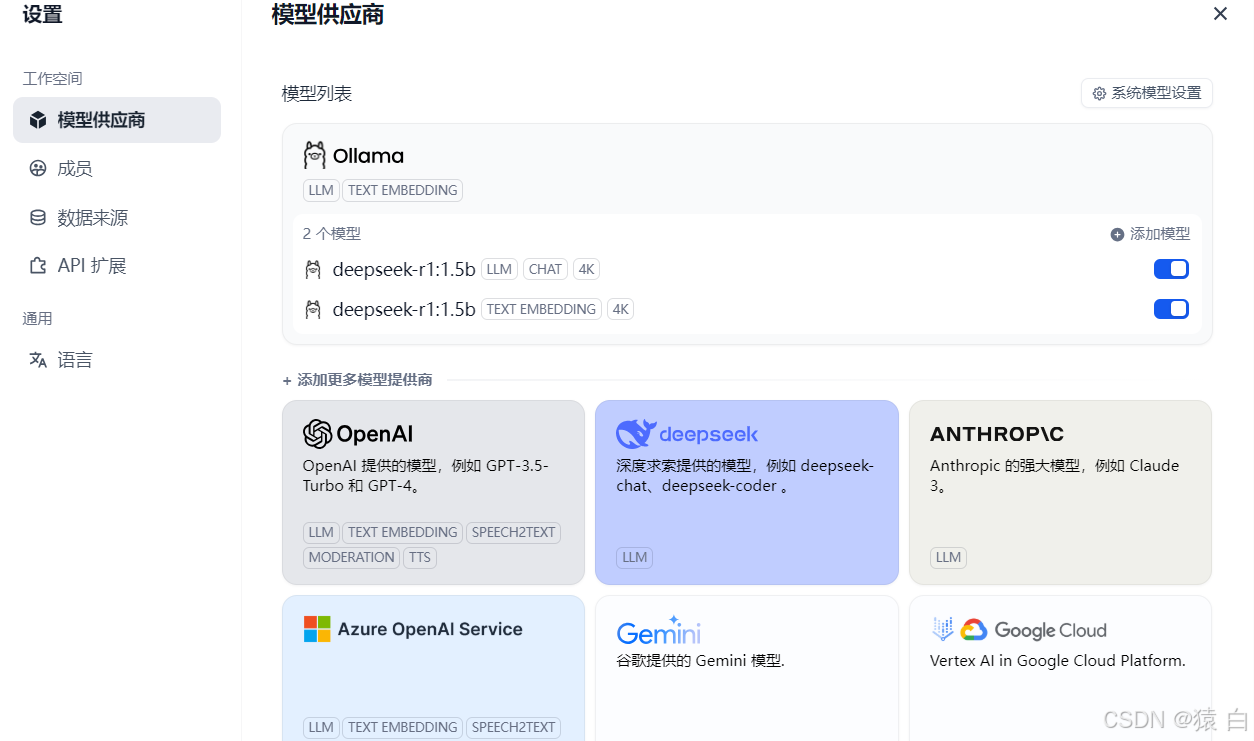Image resolution: width=1254 pixels, height=741 pixels.
Task: Click 4K tag on the CHAT model row
Action: pyautogui.click(x=586, y=269)
